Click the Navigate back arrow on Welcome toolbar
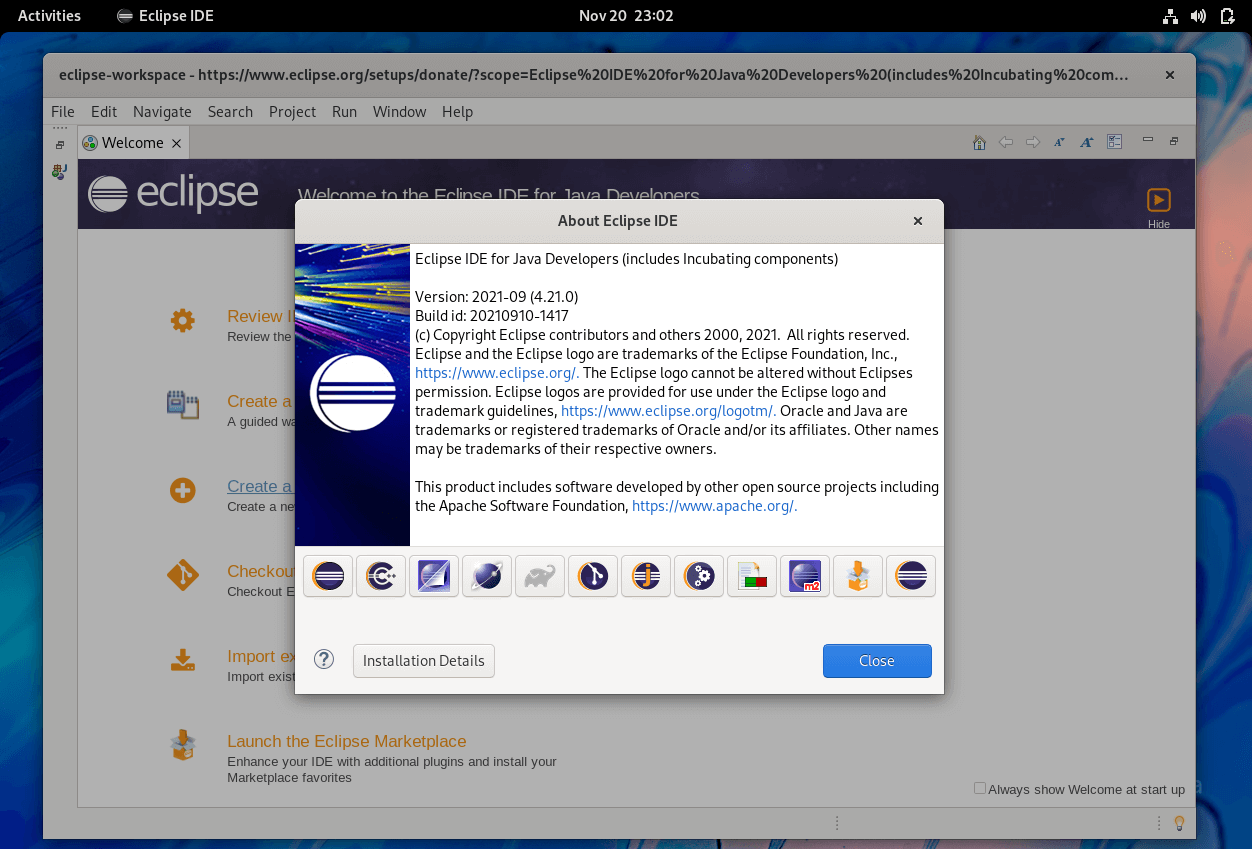 point(1006,142)
